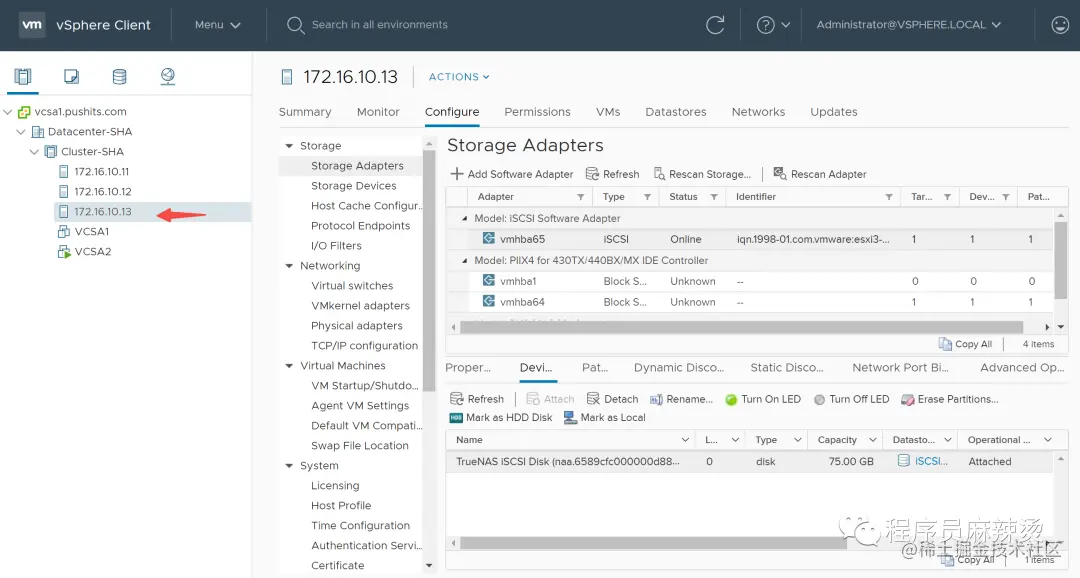
Task: Click the Detach device icon
Action: coord(593,399)
